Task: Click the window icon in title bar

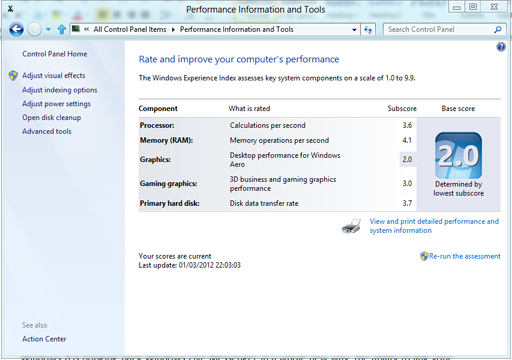Action: click(x=10, y=9)
